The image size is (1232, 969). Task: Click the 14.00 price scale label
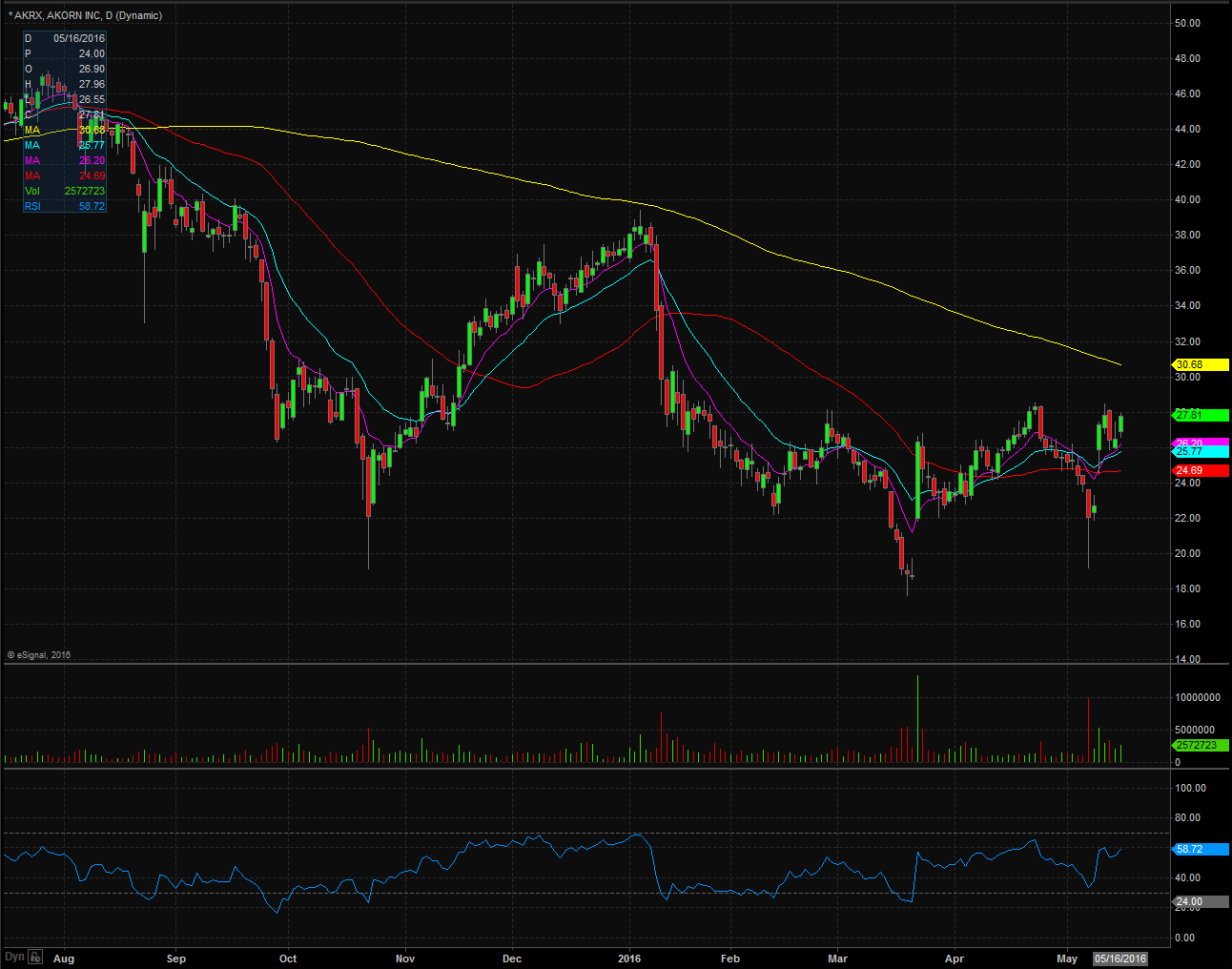(x=1187, y=659)
